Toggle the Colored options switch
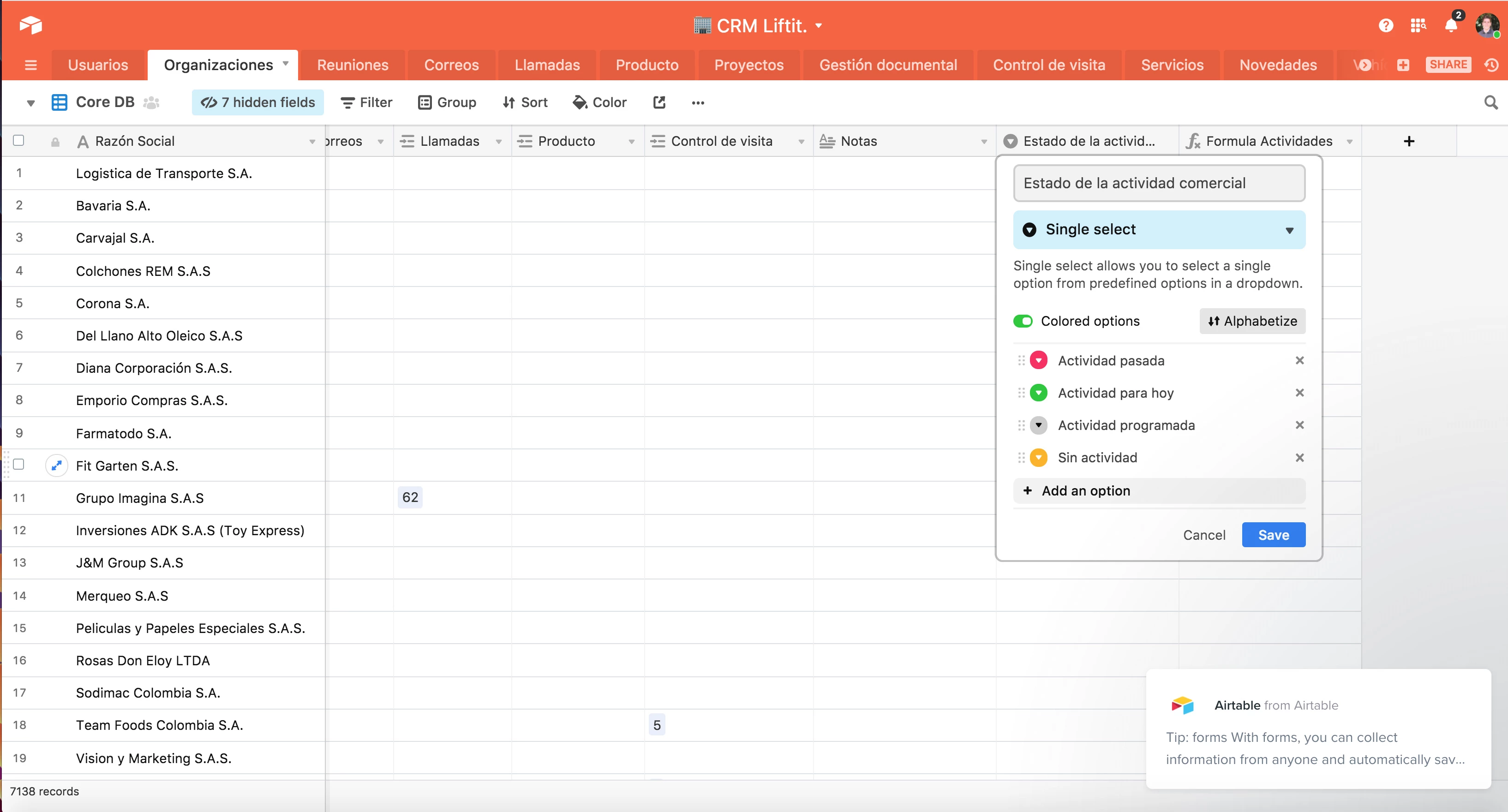1508x812 pixels. (x=1023, y=321)
